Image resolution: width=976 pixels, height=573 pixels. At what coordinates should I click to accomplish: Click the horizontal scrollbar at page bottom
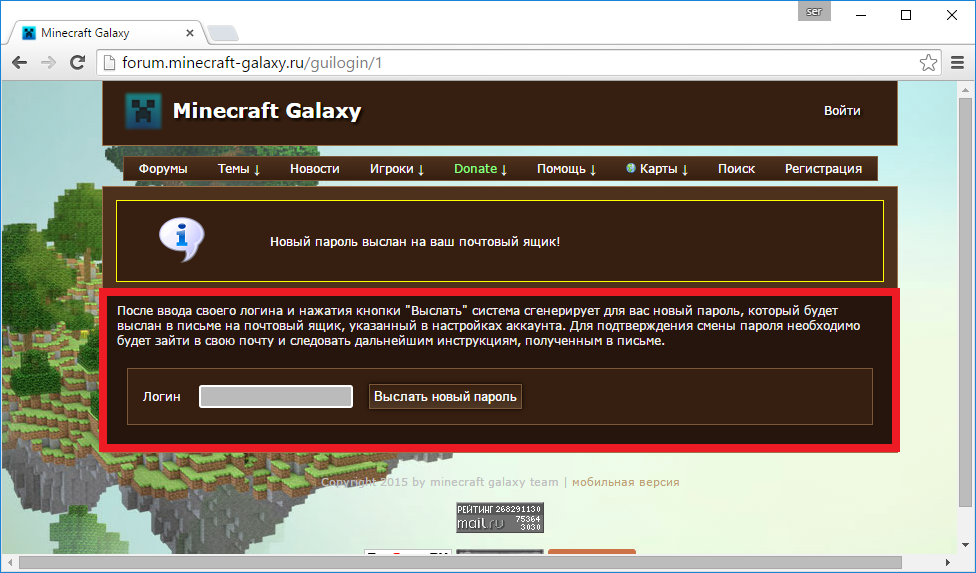(480, 564)
